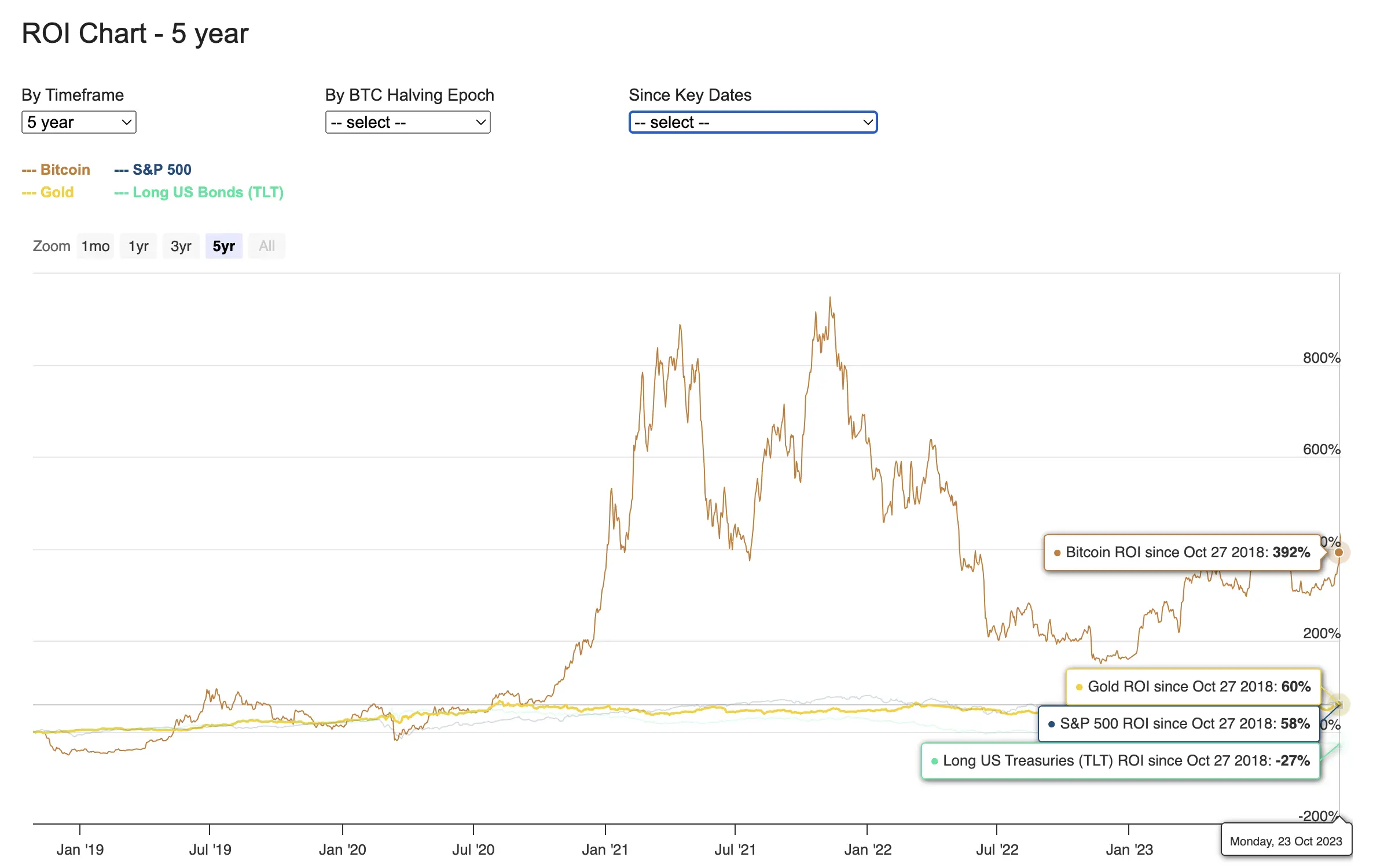
Task: Click the Jan '20 axis label
Action: 342,849
